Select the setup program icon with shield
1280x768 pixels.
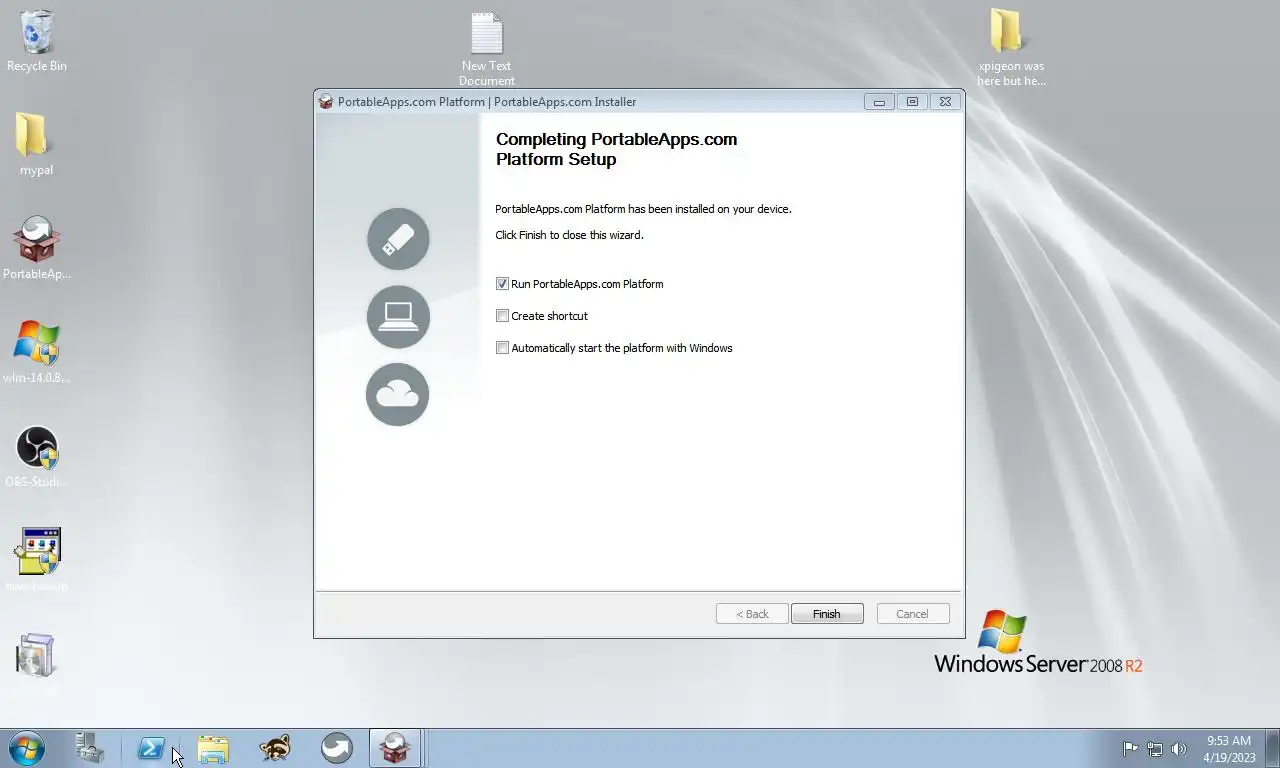(37, 560)
